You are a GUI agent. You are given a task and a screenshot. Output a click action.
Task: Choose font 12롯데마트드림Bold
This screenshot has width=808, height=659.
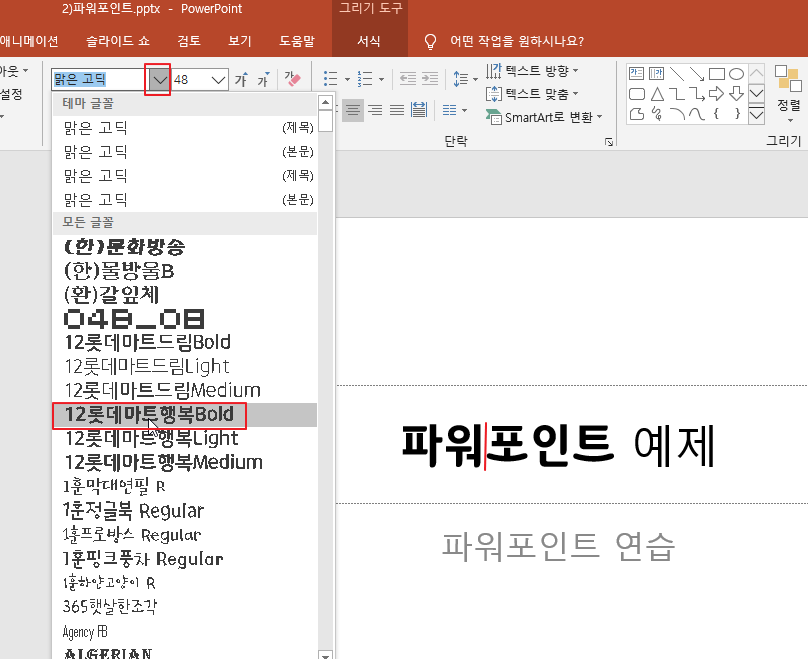pos(185,343)
